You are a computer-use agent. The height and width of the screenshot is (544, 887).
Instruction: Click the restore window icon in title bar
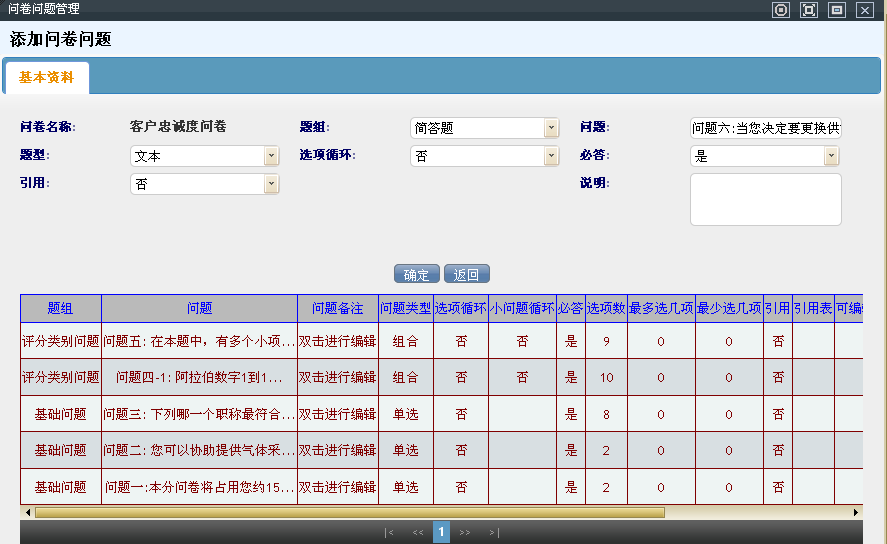[x=837, y=10]
